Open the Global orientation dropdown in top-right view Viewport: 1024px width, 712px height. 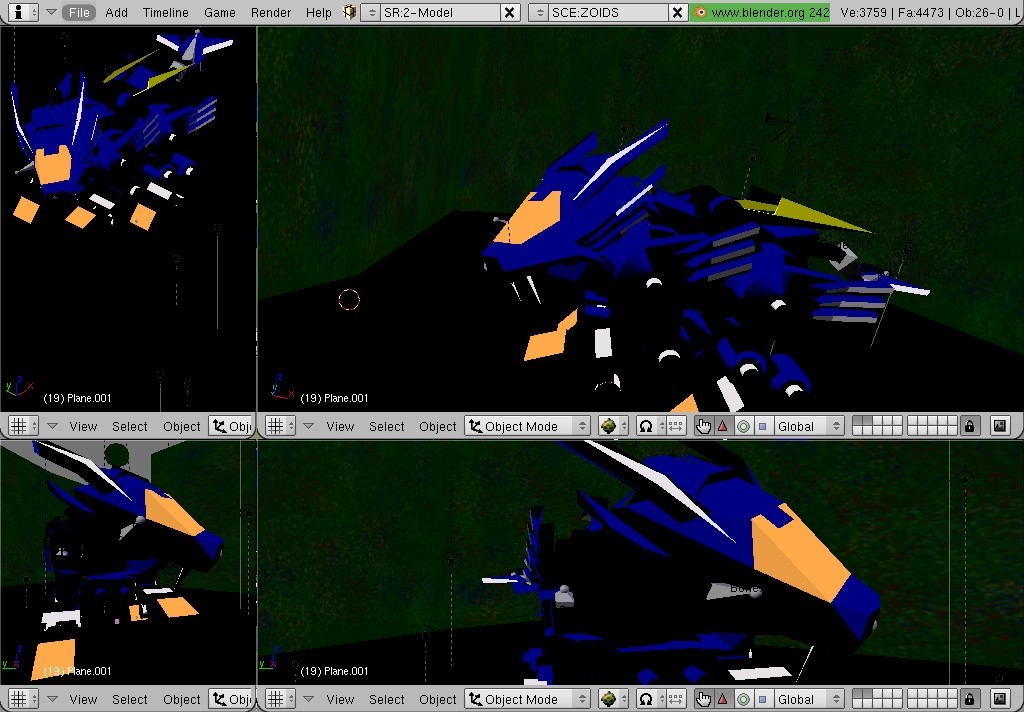point(808,426)
